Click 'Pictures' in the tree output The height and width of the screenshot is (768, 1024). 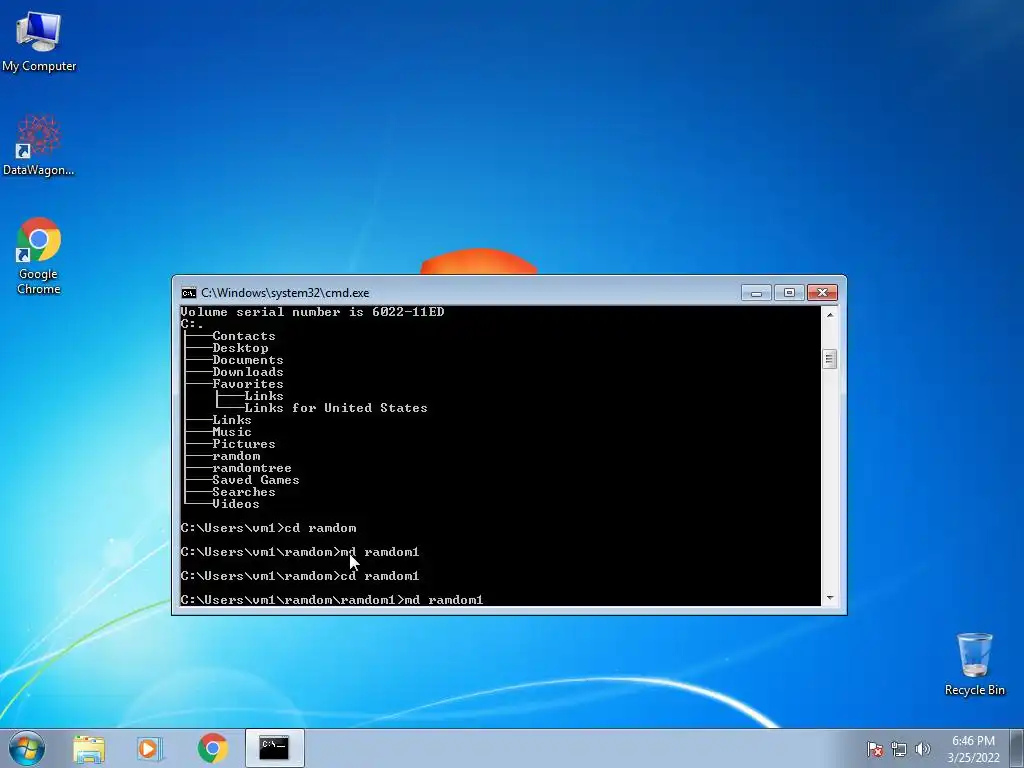[244, 444]
